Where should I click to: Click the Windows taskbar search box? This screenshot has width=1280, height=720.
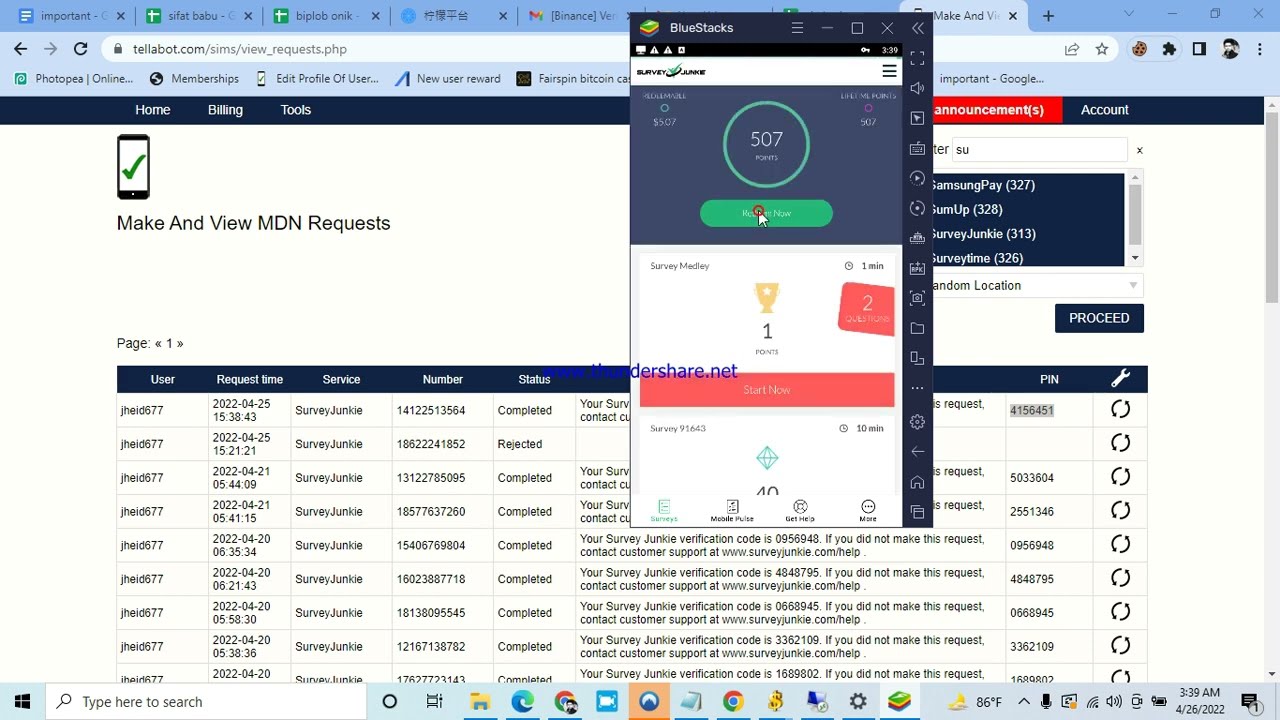coord(206,702)
